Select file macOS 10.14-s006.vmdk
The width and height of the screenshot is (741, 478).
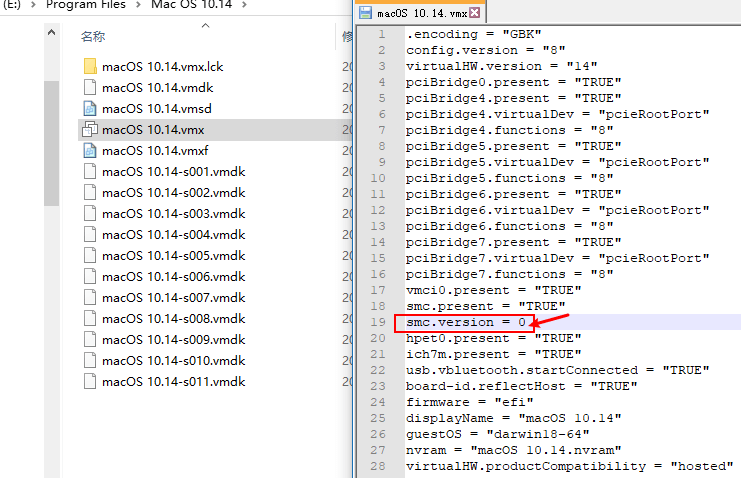point(173,276)
